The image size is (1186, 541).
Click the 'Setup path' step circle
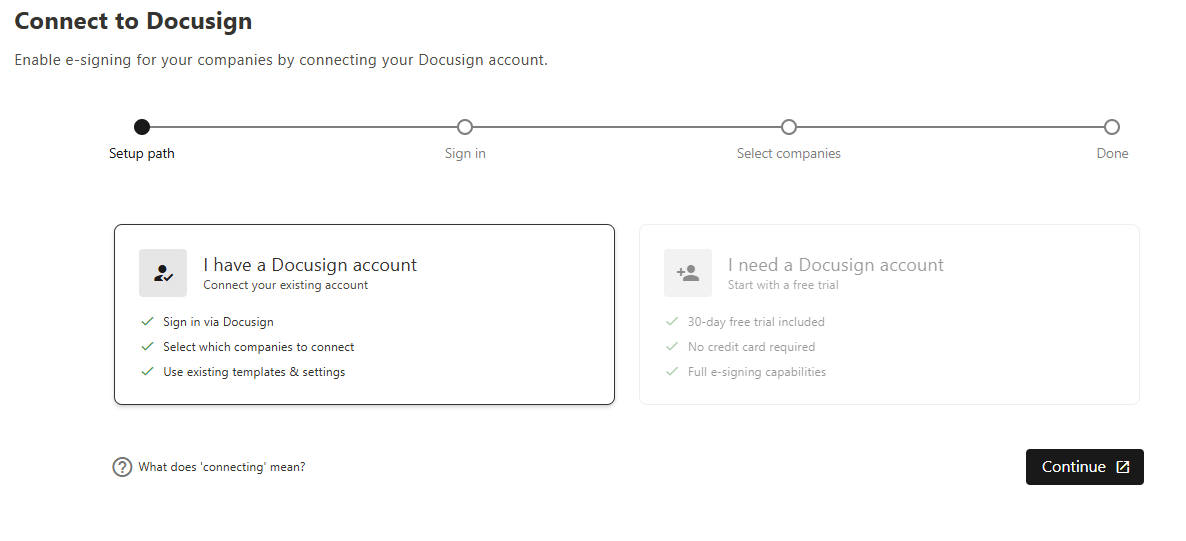tap(142, 127)
